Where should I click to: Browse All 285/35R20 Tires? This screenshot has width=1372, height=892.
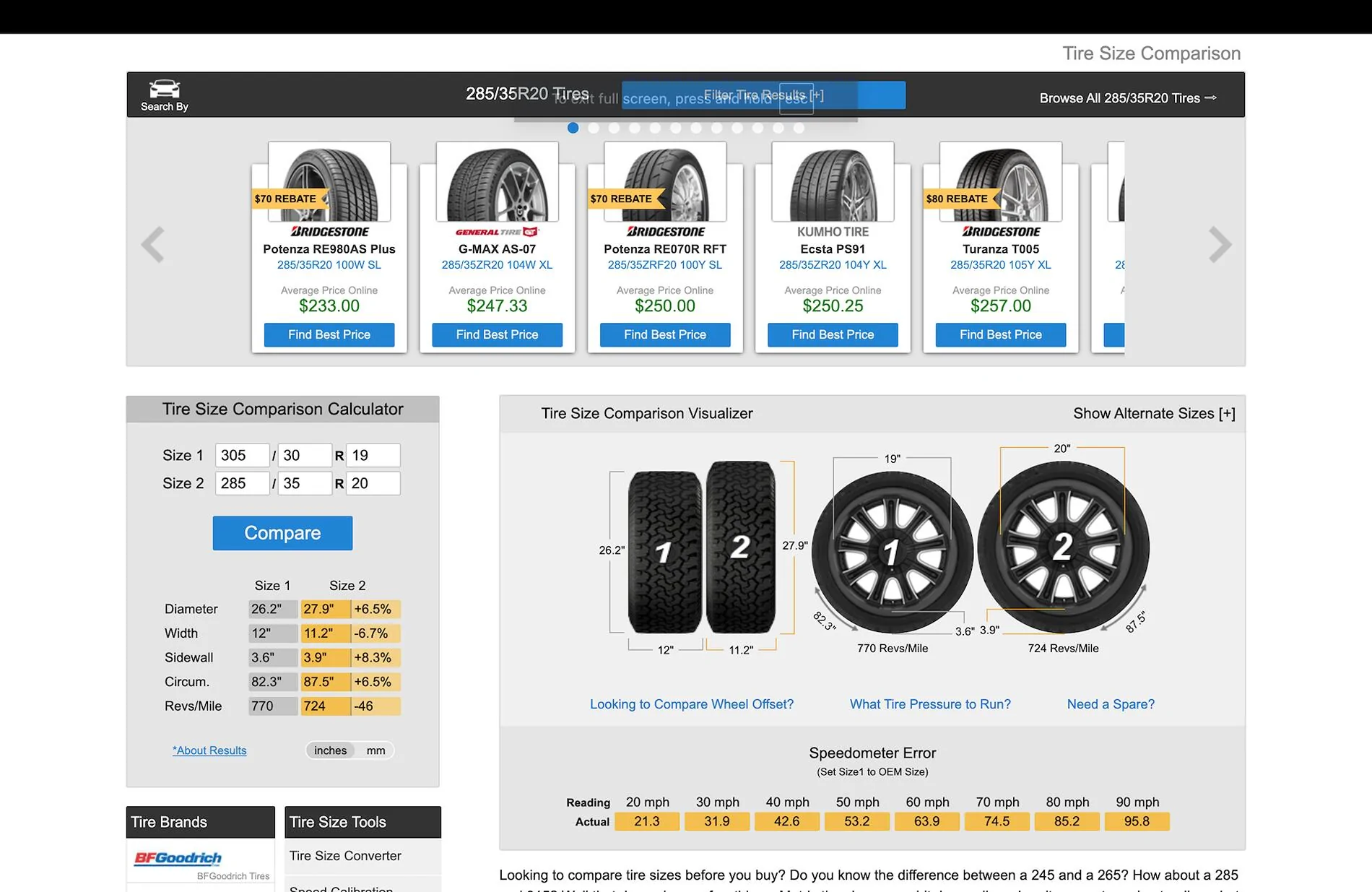coord(1128,98)
